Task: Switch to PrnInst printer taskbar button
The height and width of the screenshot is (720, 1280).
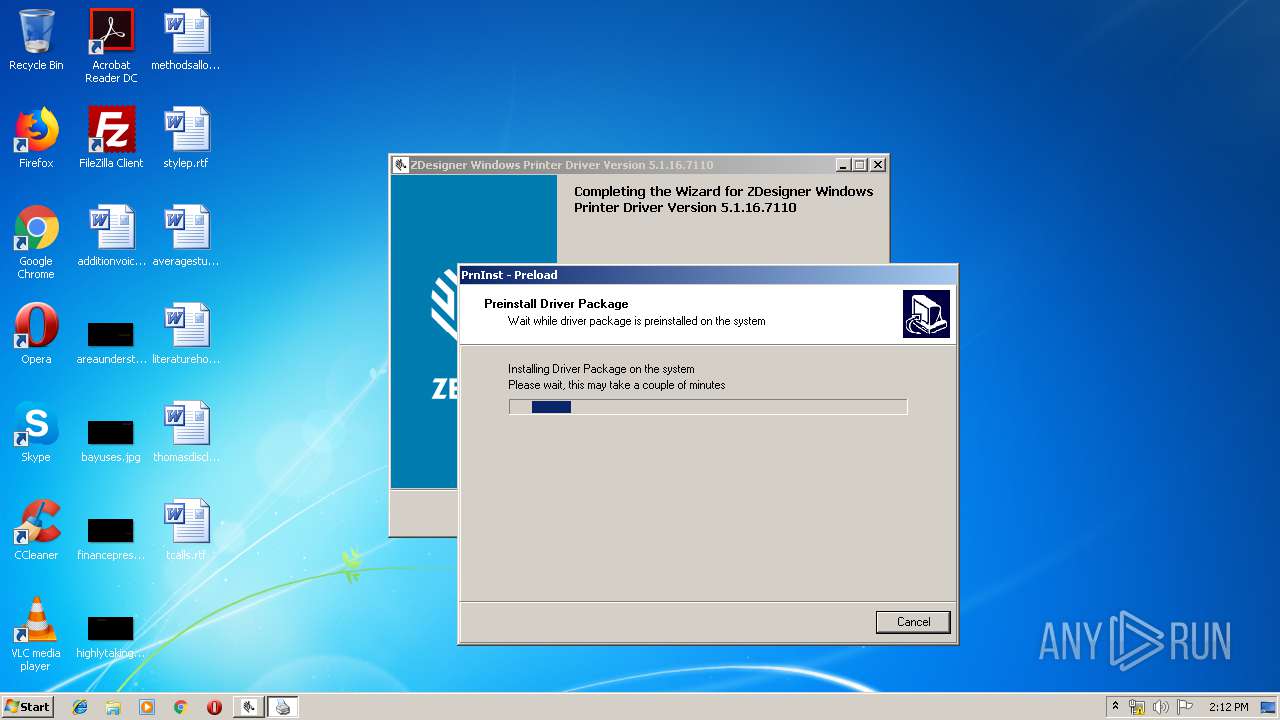Action: pos(283,707)
